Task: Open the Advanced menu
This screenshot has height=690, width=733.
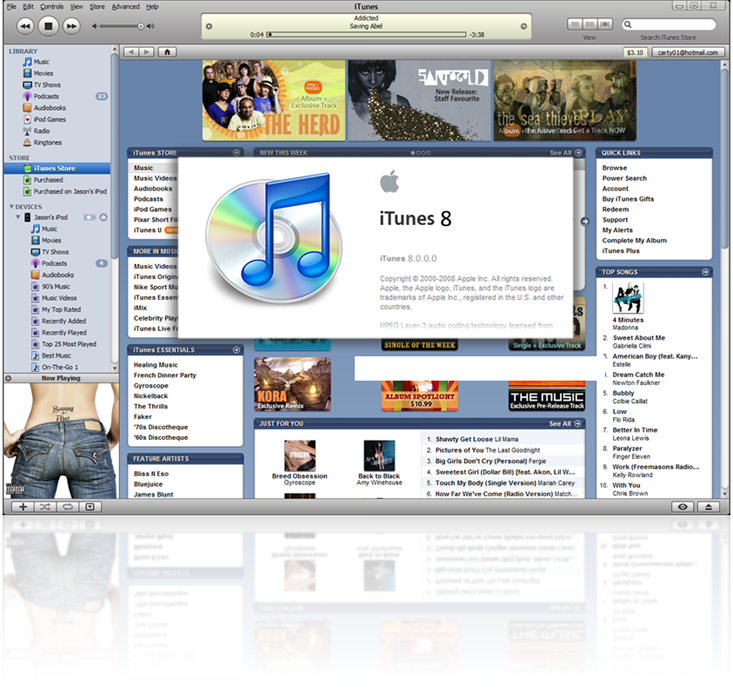Action: point(125,7)
